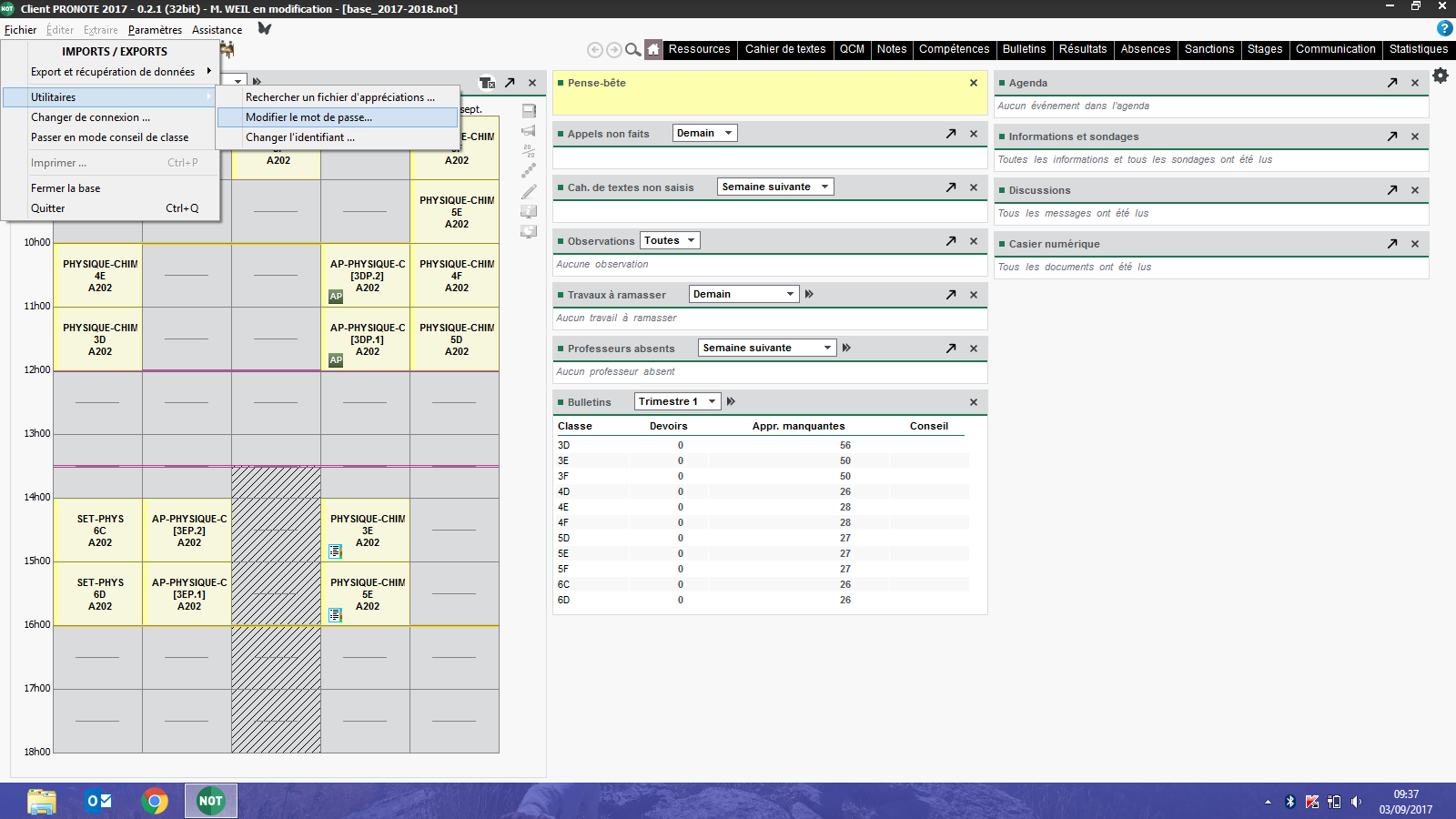
Task: Click the AP badge on the 3DP.2 lesson
Action: point(336,297)
